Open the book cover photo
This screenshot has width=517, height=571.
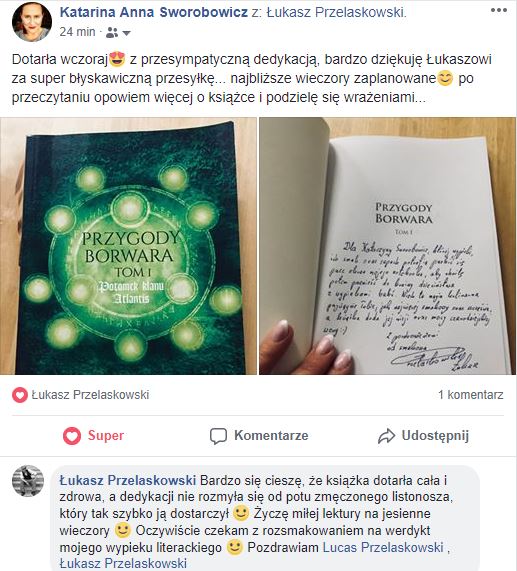point(129,246)
